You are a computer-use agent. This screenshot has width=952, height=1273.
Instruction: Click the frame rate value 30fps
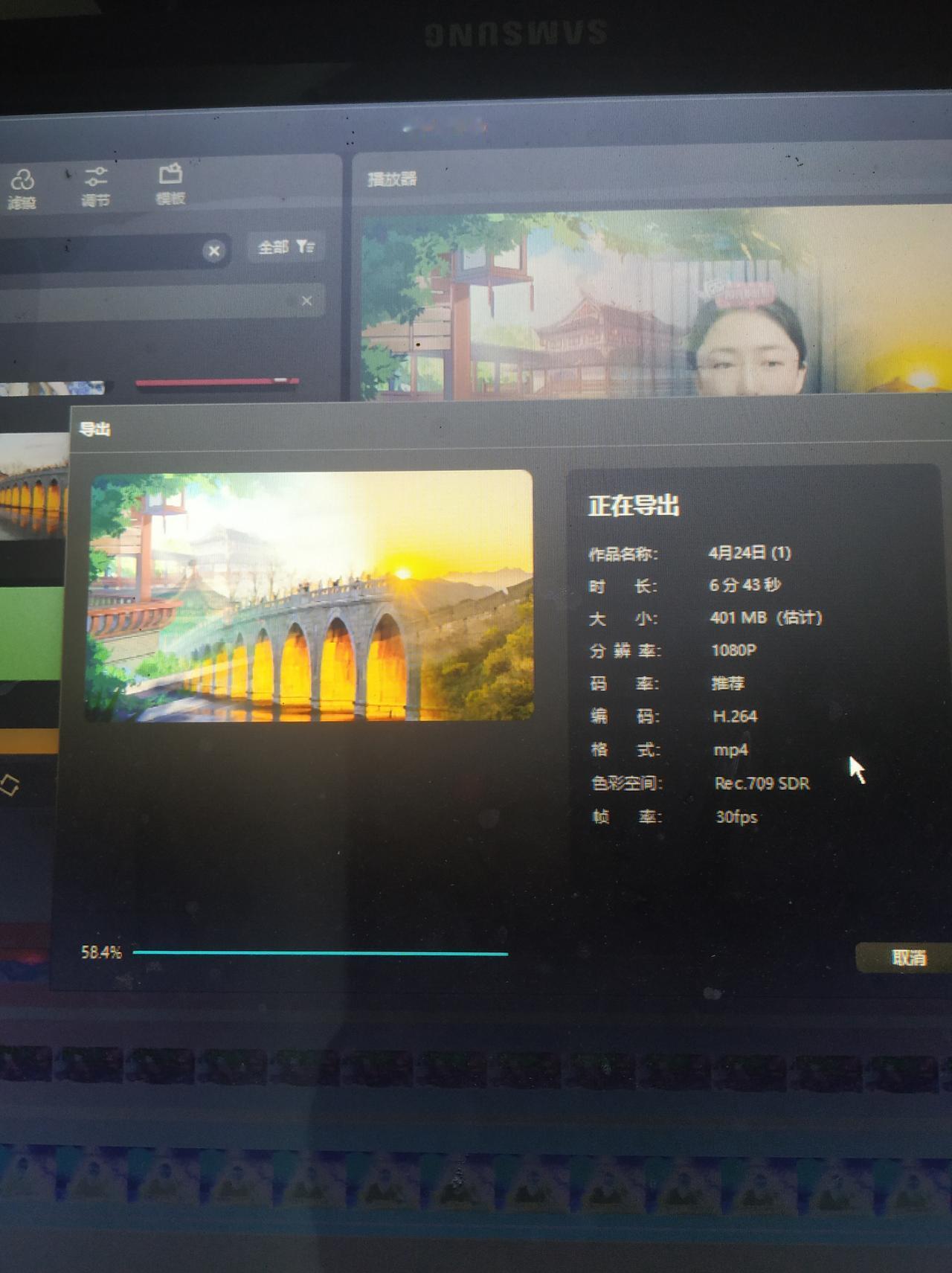point(736,817)
